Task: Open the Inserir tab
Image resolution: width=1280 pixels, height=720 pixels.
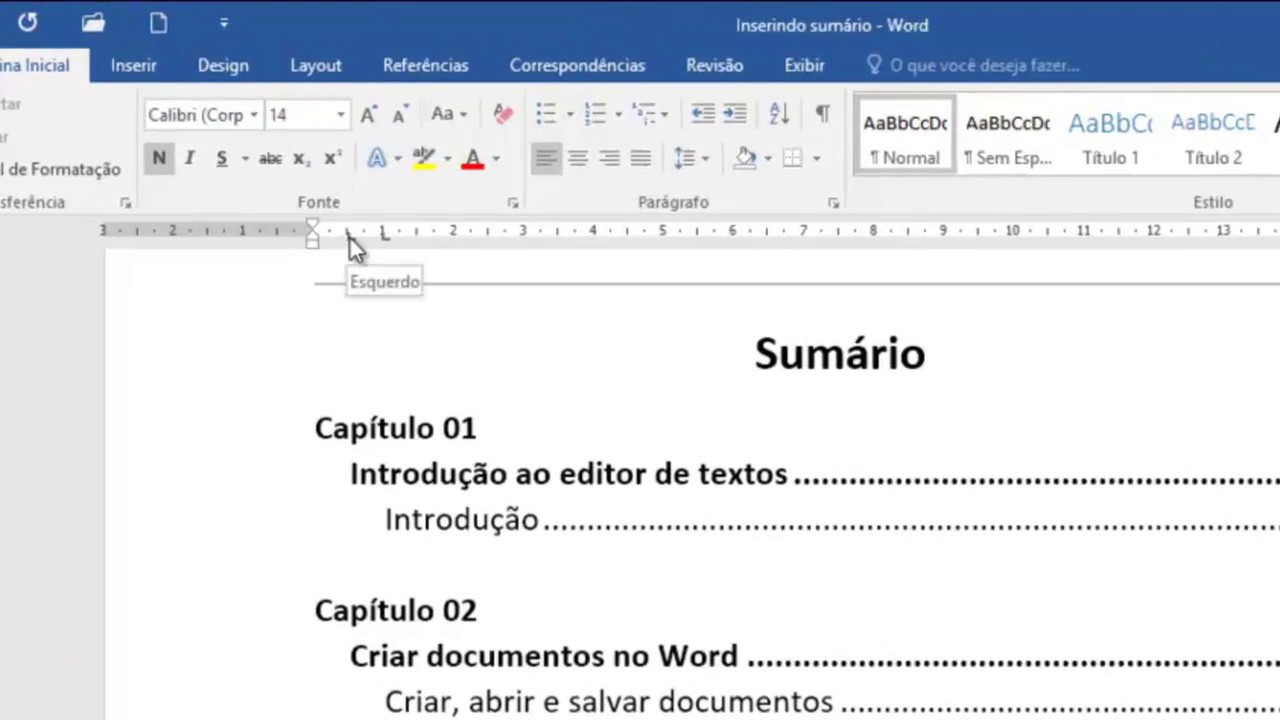Action: 133,65
